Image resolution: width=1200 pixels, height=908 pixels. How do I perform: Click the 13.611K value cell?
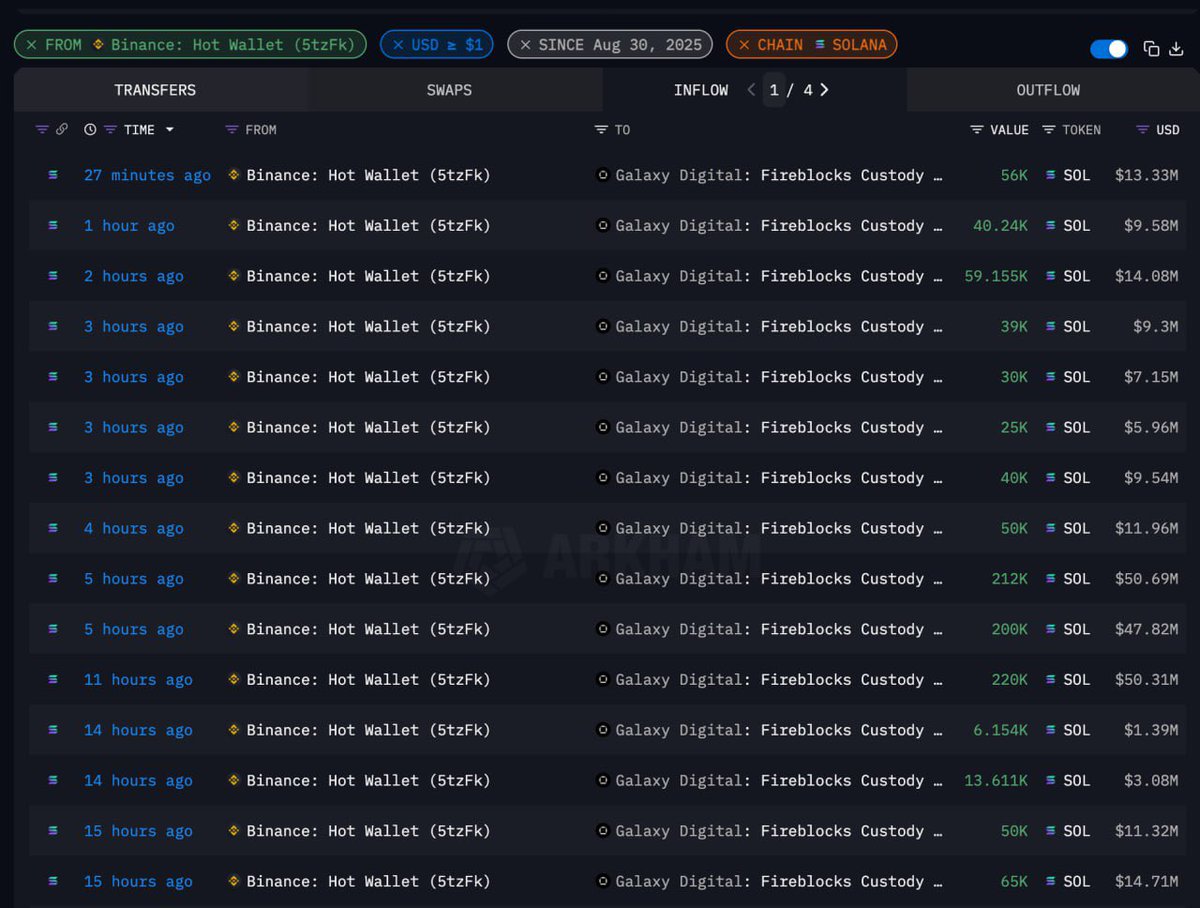[x=996, y=781]
